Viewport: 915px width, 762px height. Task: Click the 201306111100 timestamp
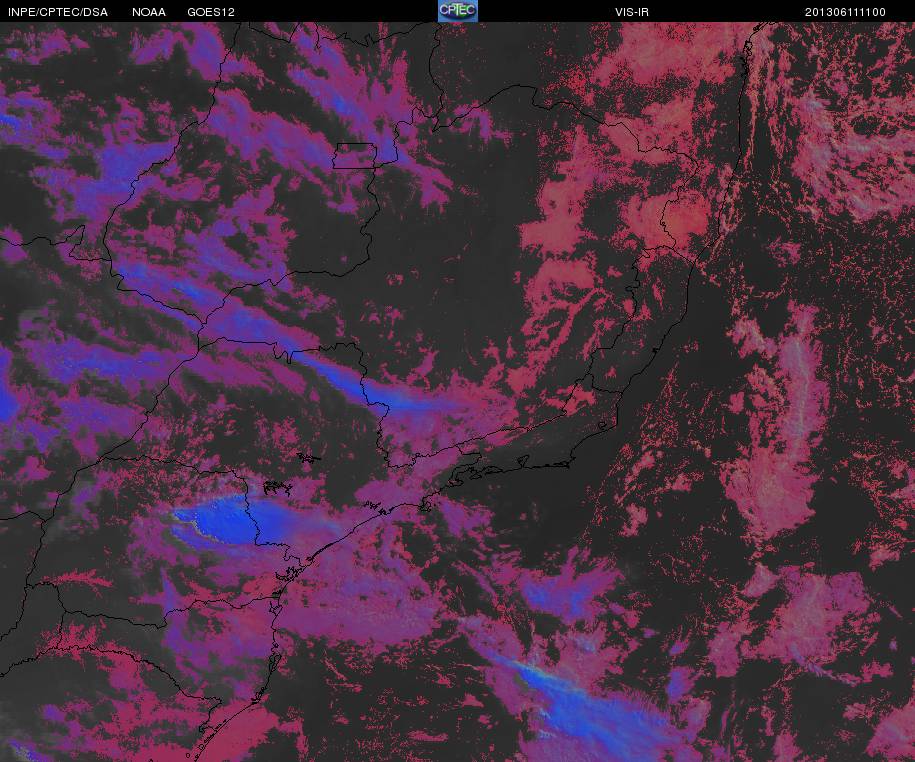(846, 12)
